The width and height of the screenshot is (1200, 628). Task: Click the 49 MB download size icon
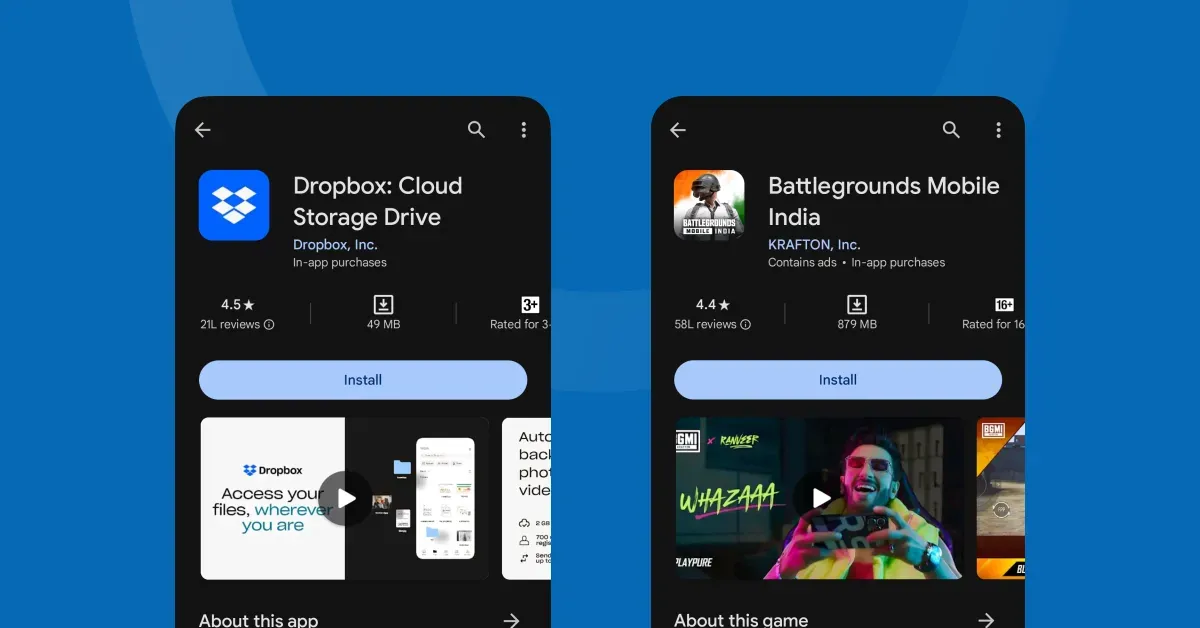click(383, 304)
